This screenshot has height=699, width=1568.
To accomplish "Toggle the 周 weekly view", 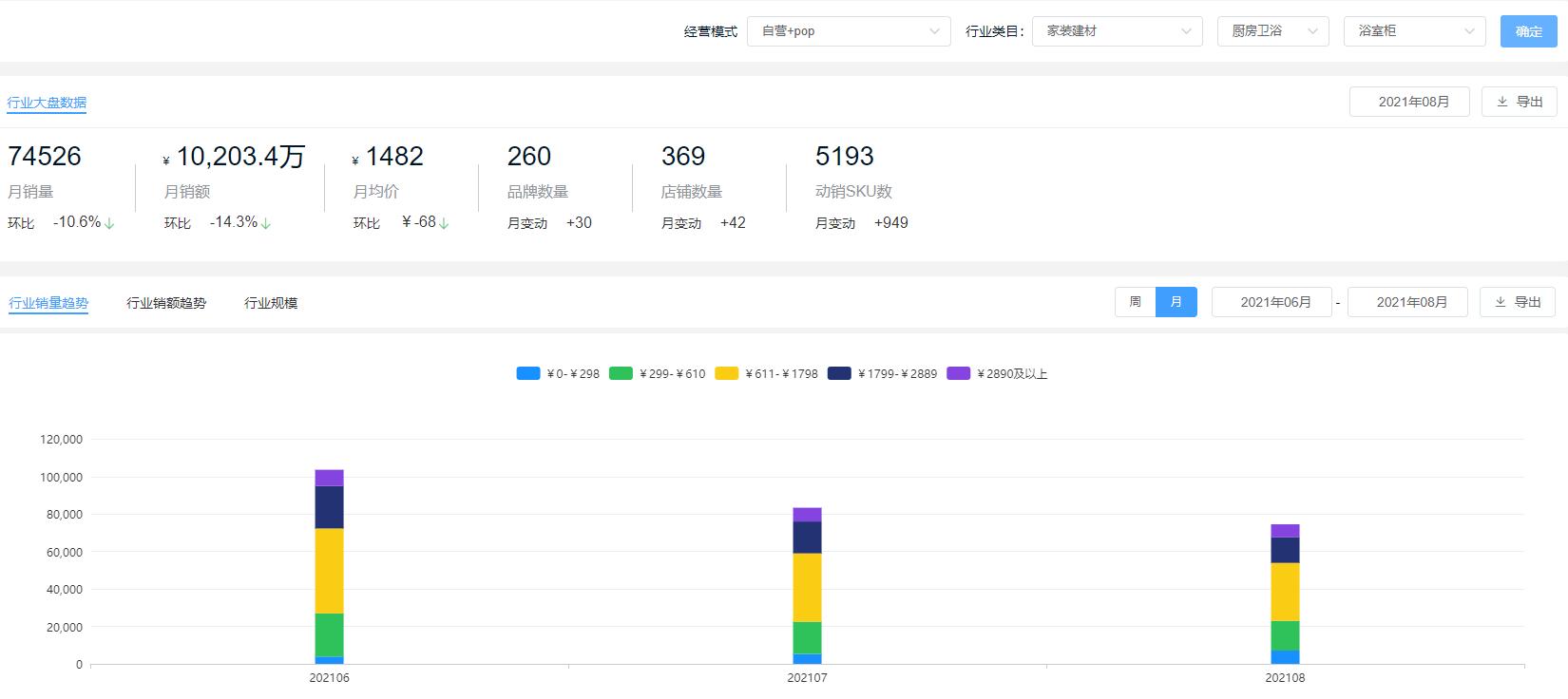I will 1135,302.
